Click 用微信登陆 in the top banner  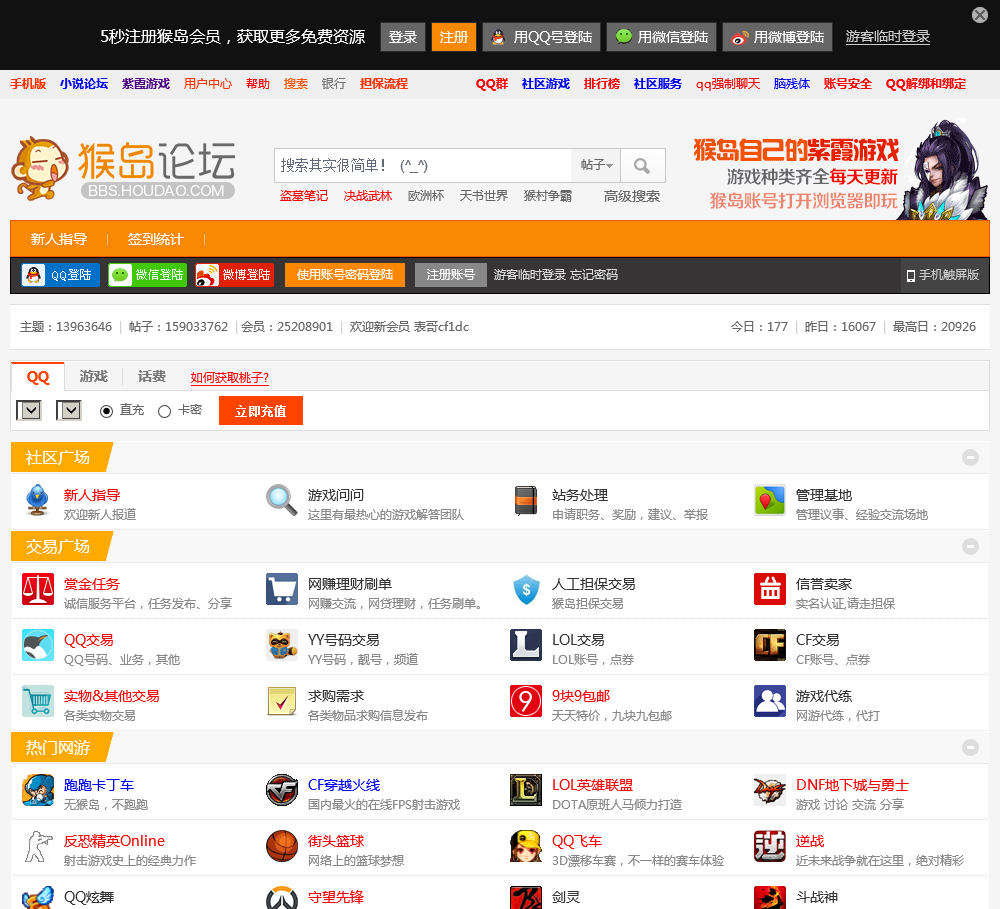click(x=661, y=37)
